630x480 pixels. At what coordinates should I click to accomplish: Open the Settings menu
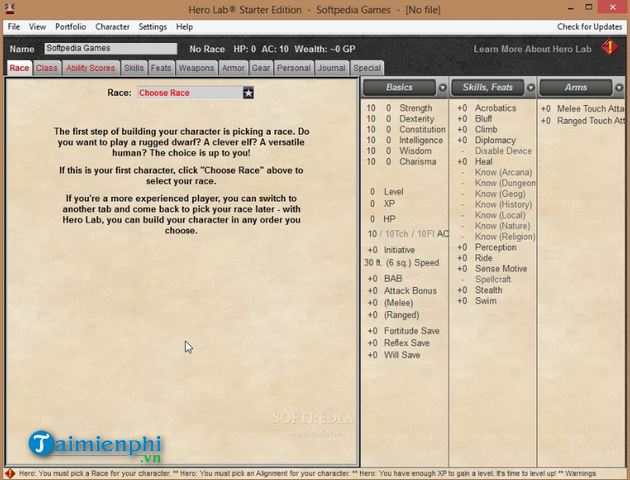tap(153, 27)
